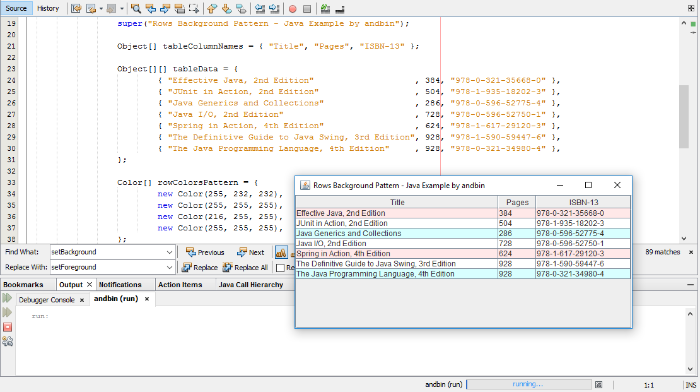Click the editor vertical scrollbar thumb
The image size is (700, 392).
[683, 116]
